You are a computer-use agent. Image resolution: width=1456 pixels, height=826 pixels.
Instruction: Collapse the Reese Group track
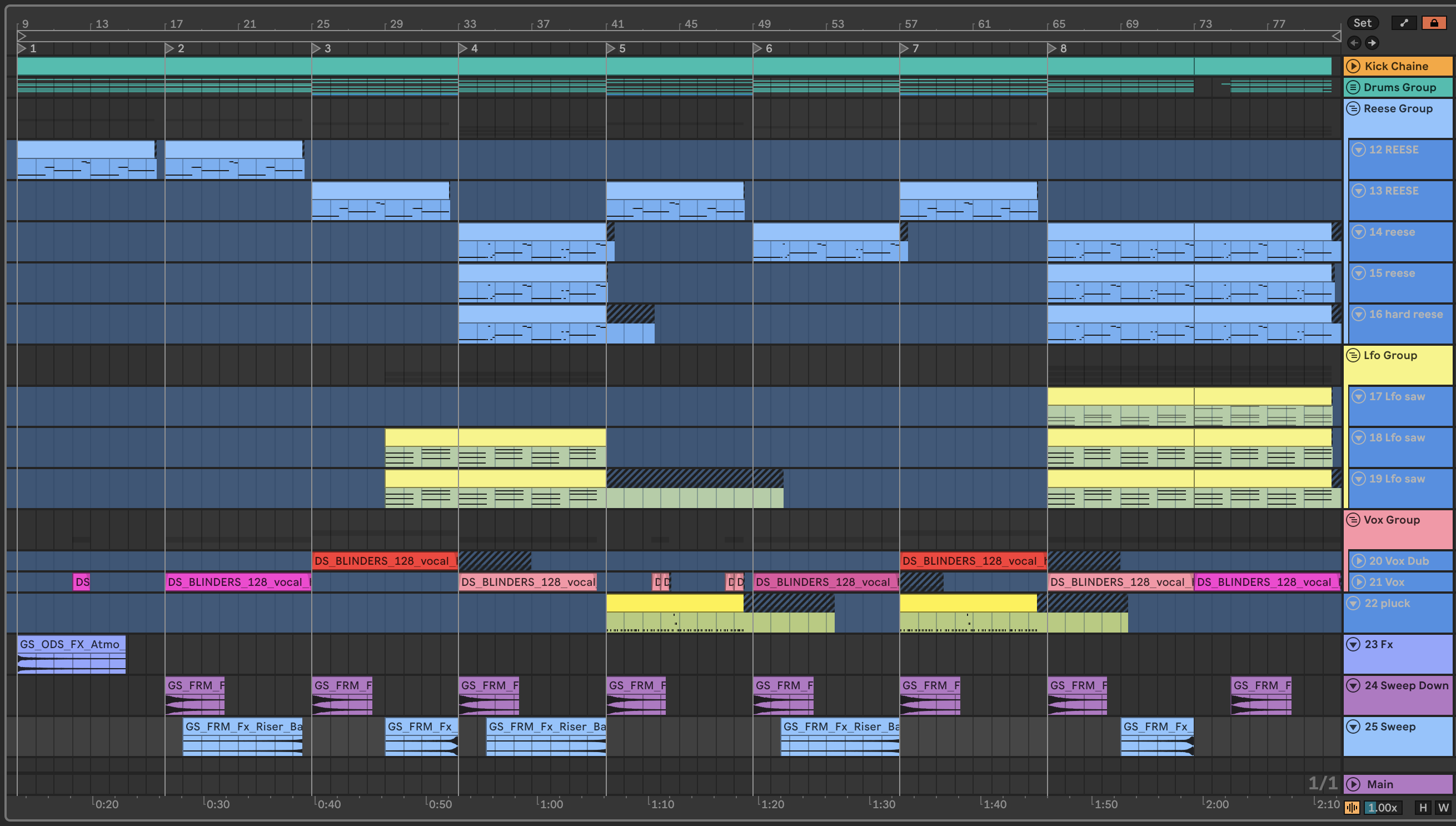1353,108
